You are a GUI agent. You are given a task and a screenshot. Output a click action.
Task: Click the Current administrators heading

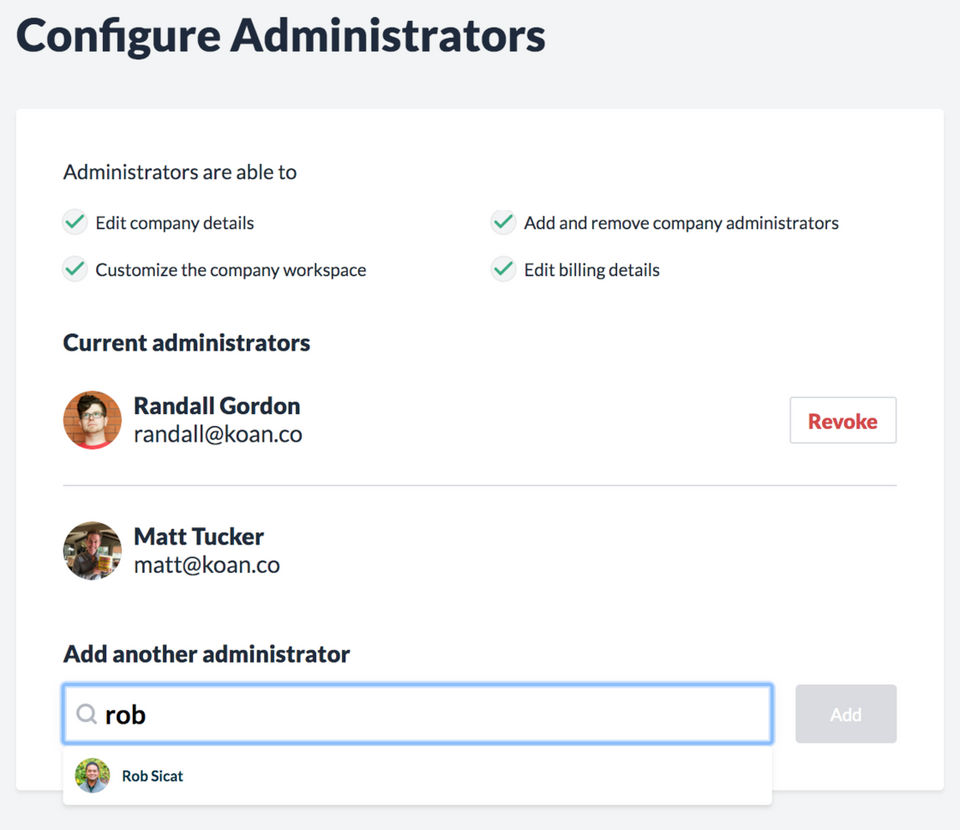pyautogui.click(x=187, y=343)
